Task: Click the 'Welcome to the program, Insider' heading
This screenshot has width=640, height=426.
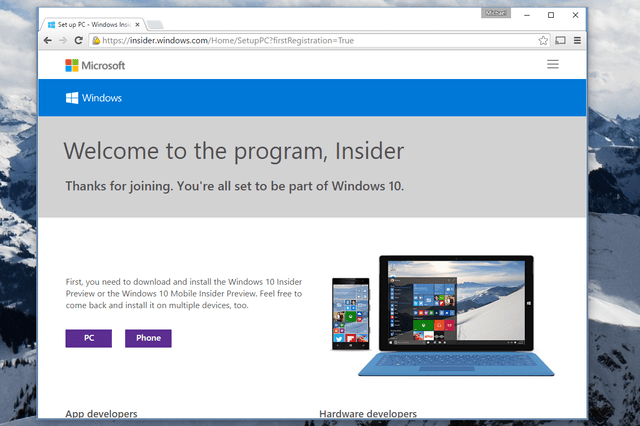Action: click(233, 151)
